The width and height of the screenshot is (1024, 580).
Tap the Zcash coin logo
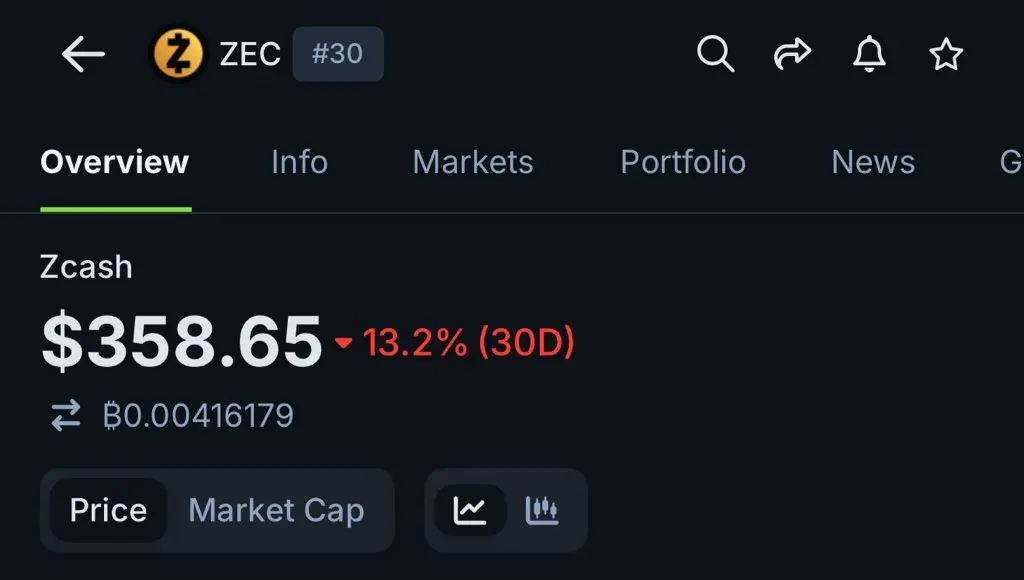pos(177,54)
